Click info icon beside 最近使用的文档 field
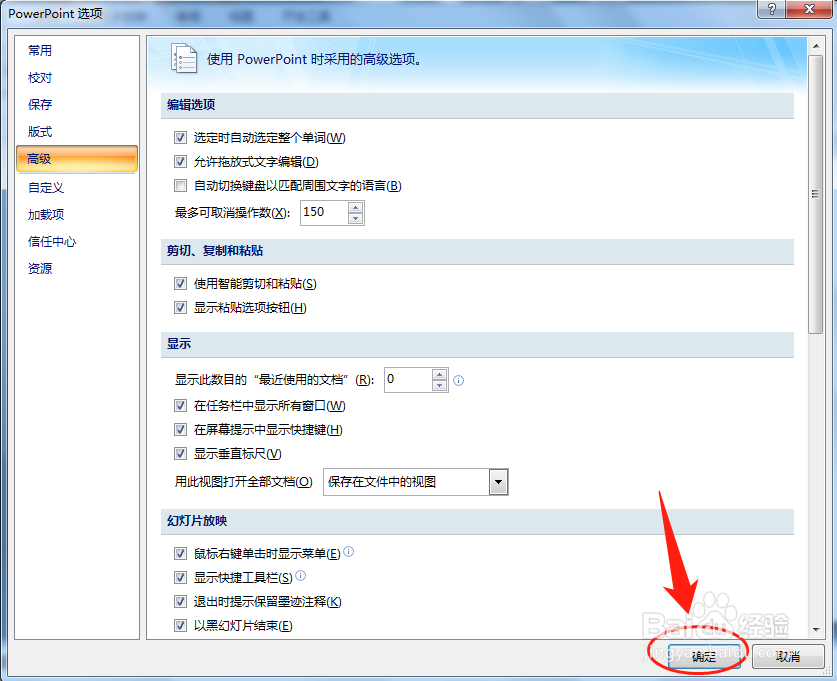The height and width of the screenshot is (681, 837). [459, 381]
